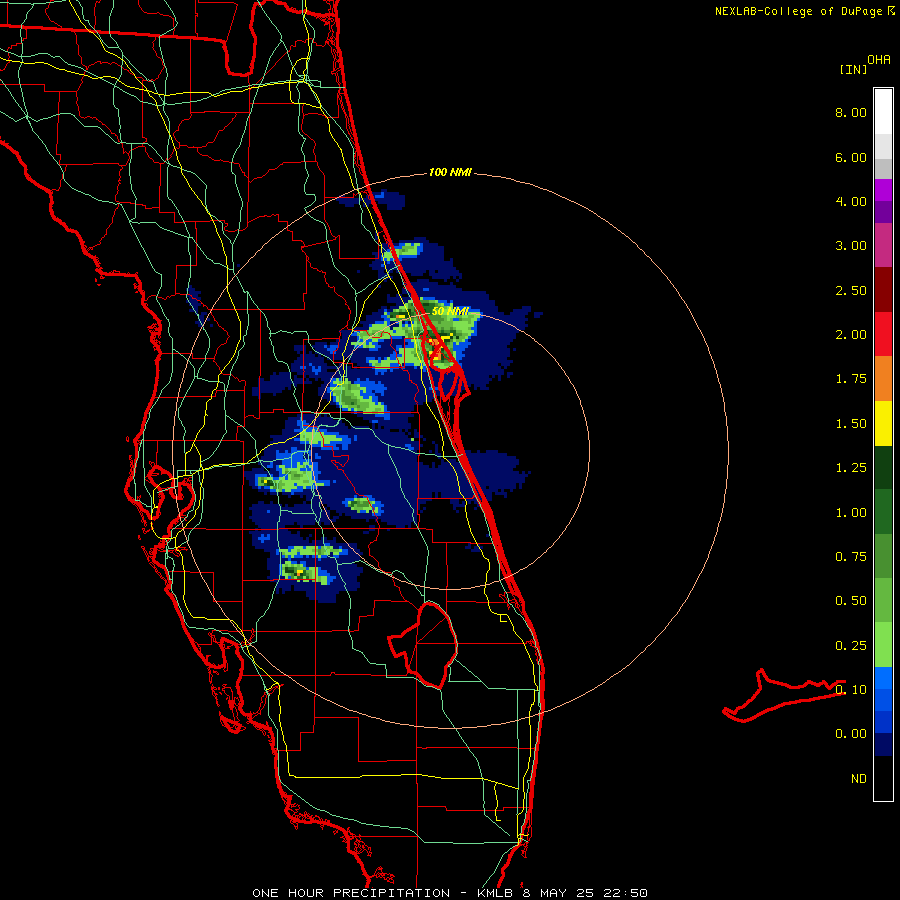Click the 2.00 legend value
This screenshot has height=900, width=900.
click(851, 335)
